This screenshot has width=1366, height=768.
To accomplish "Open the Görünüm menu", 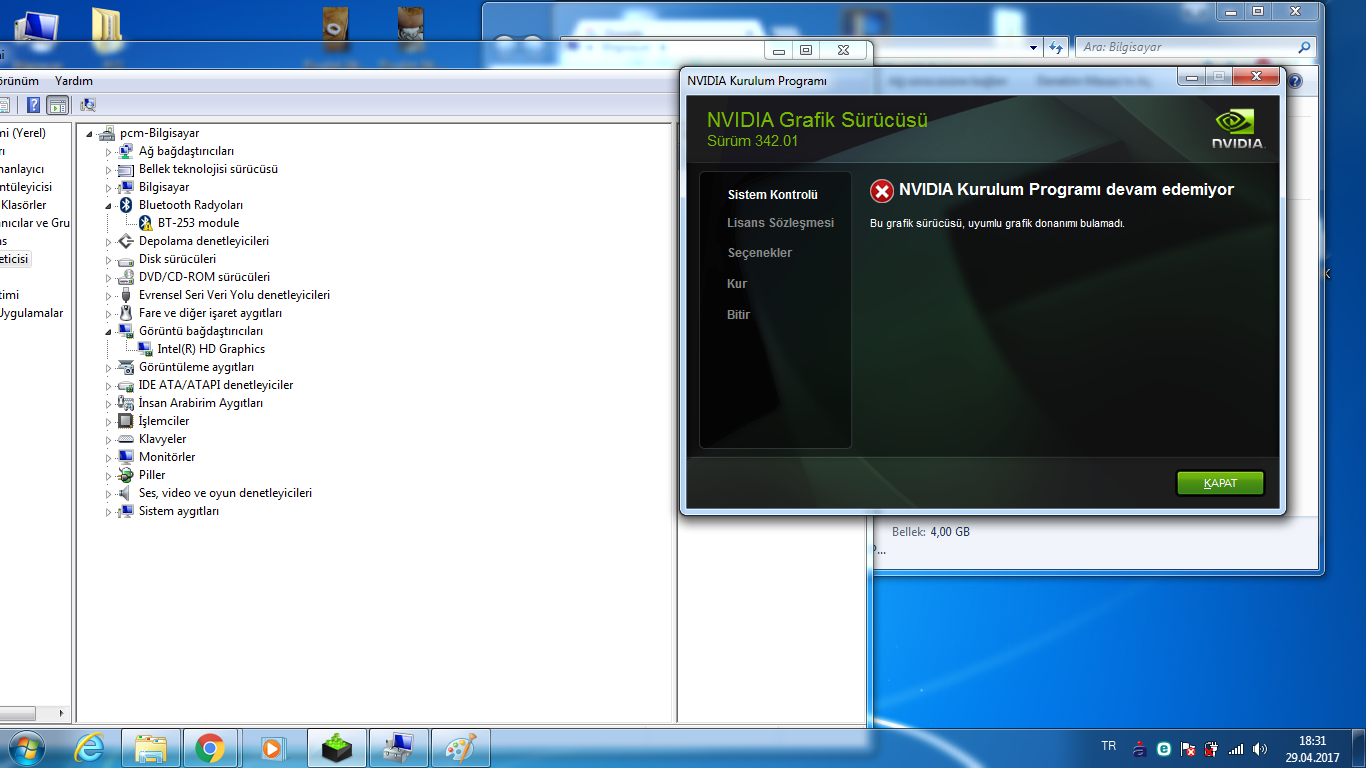I will 17,81.
